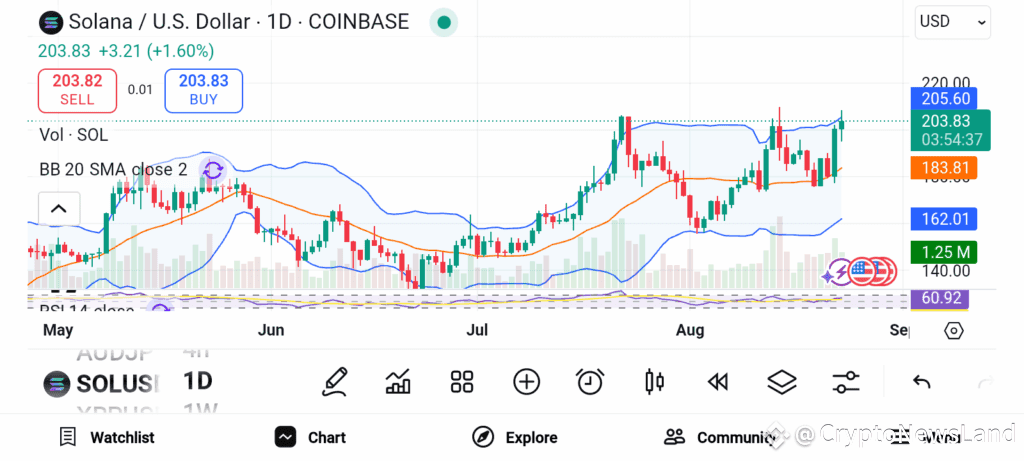
Task: Open chart settings sliders icon
Action: click(846, 382)
